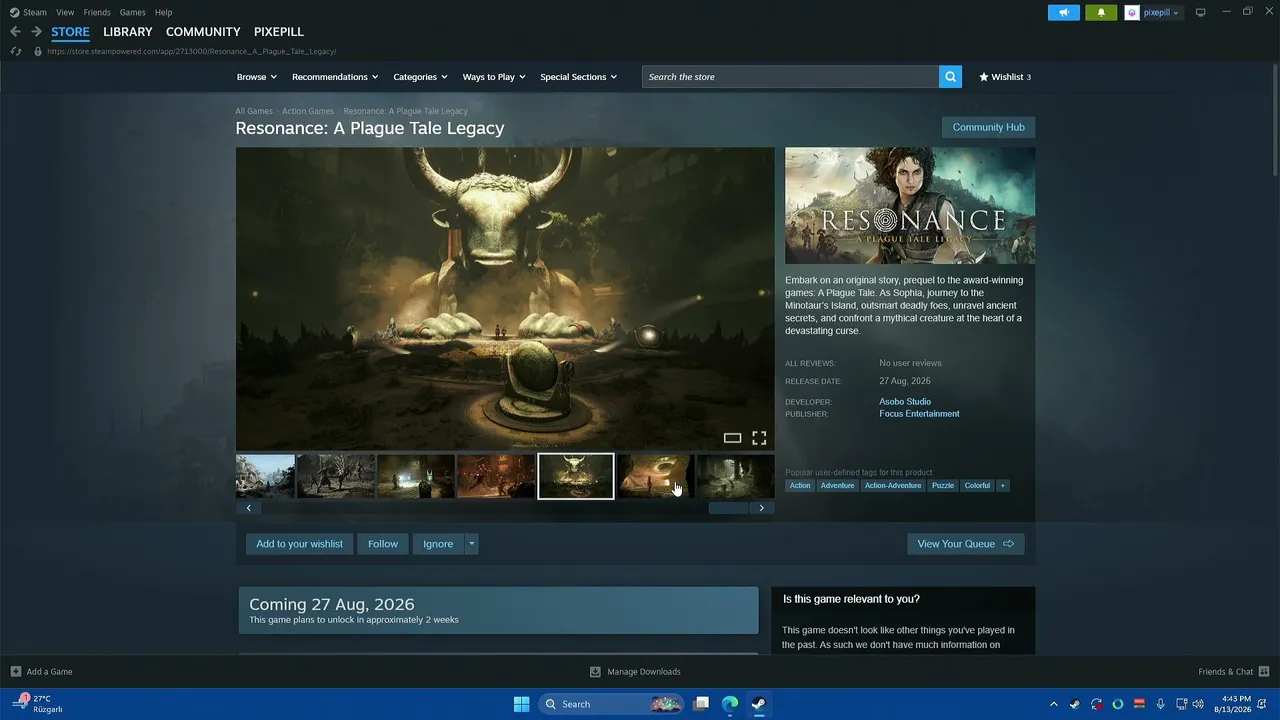Launch Microsoft Edge from the taskbar

[730, 704]
